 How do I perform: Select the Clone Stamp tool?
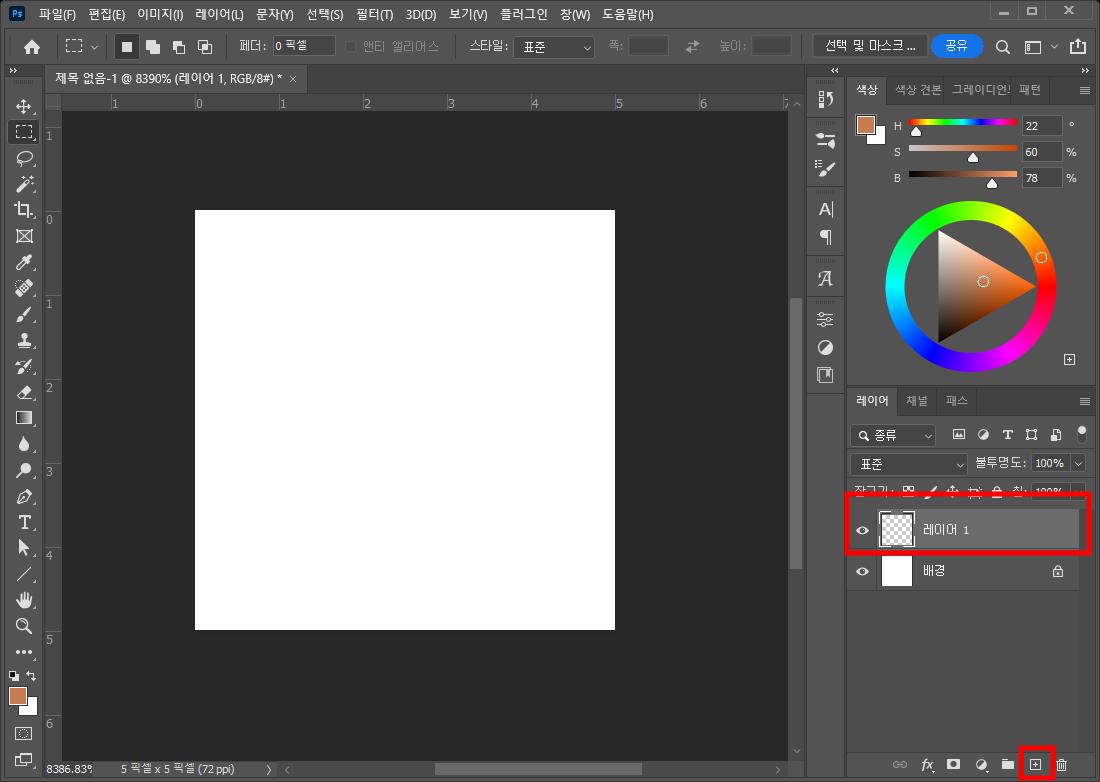click(24, 341)
